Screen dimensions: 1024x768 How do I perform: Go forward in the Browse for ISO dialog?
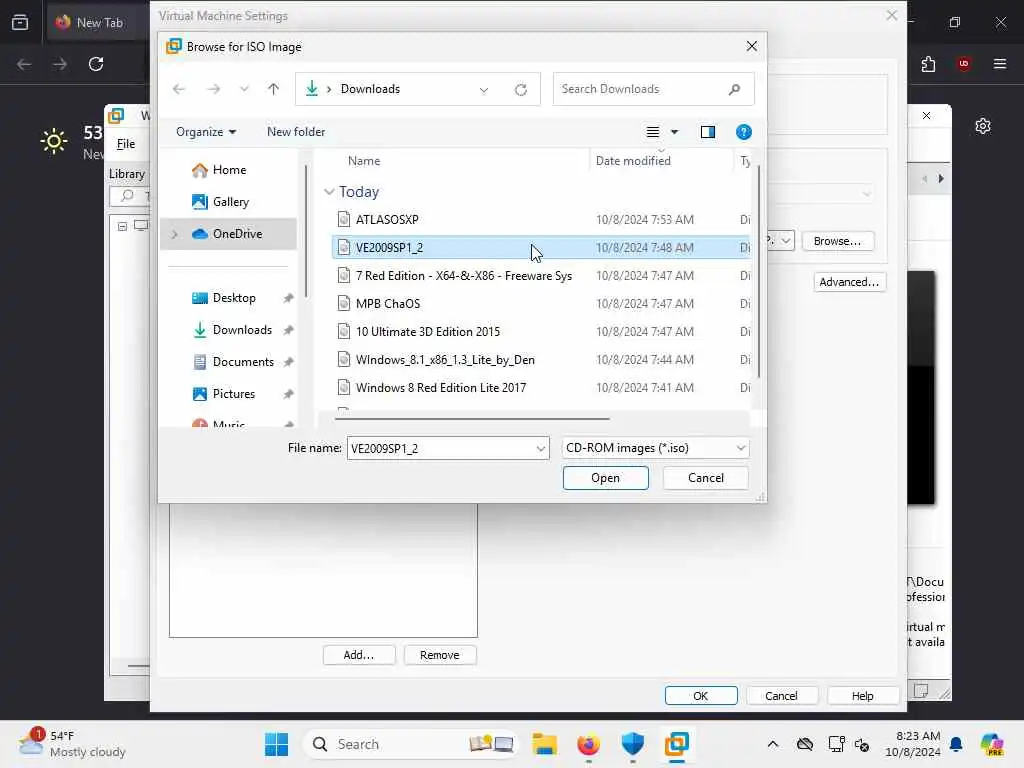(x=214, y=89)
